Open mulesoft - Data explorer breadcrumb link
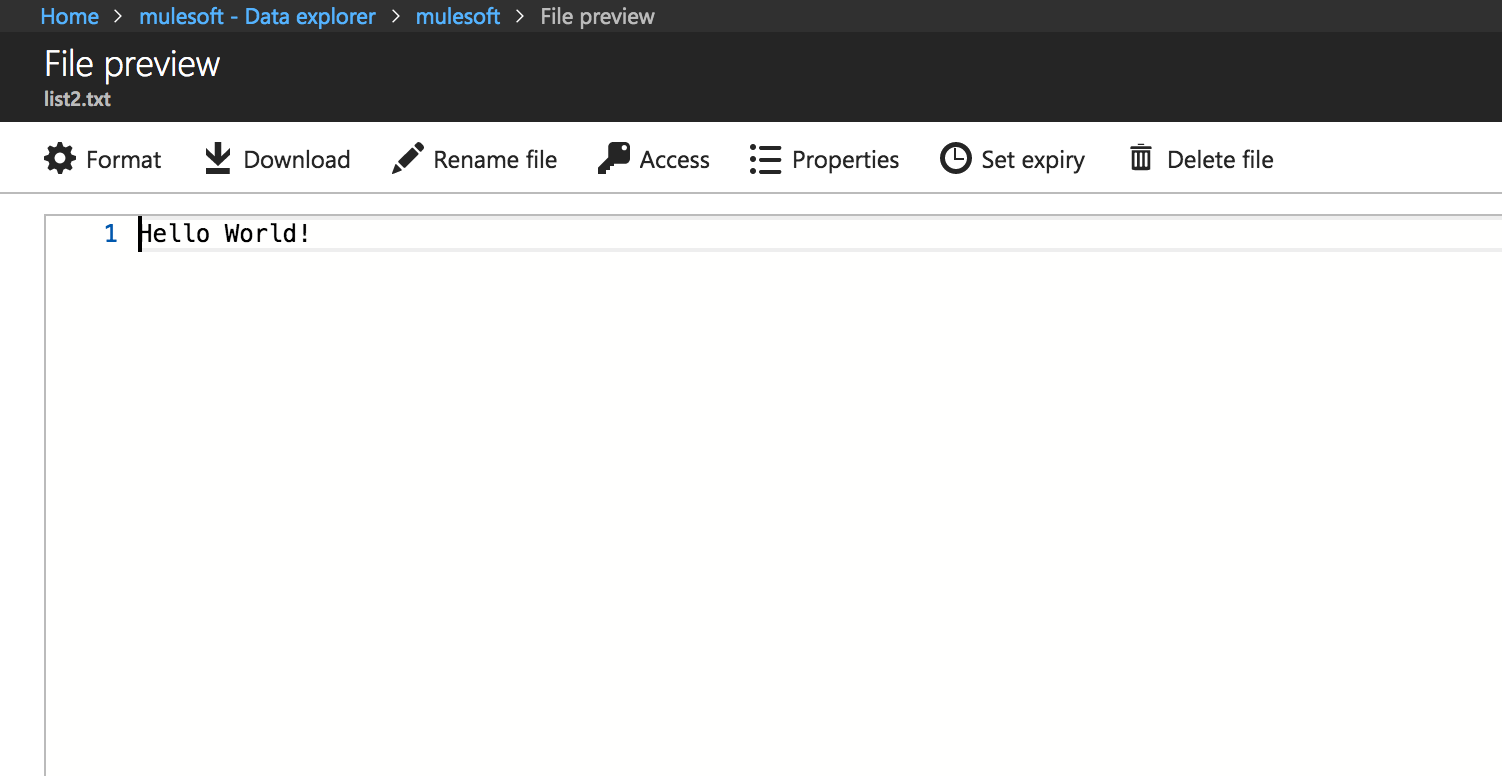Screen dimensions: 1502x776 pos(257,16)
